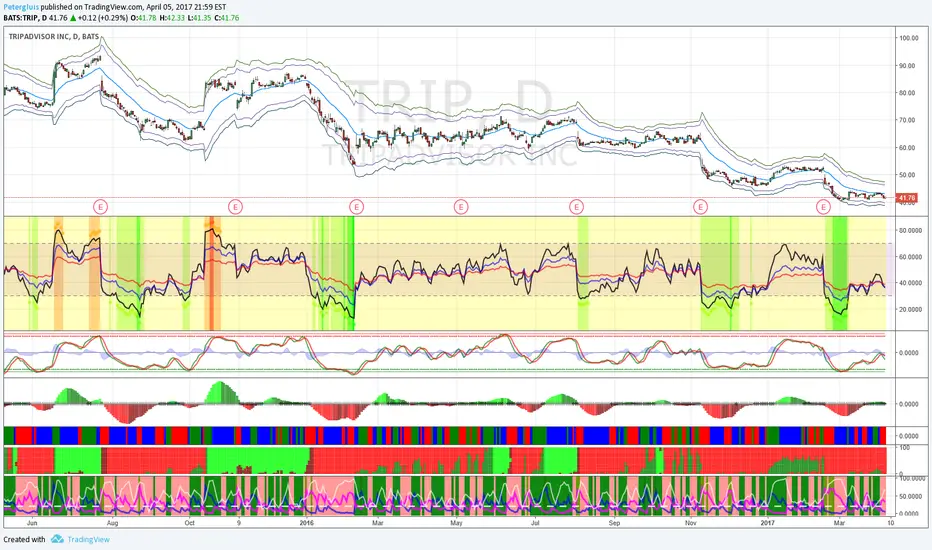Select the earnings E marker above May label
Viewport: 932px width, 550px height.
tap(461, 207)
